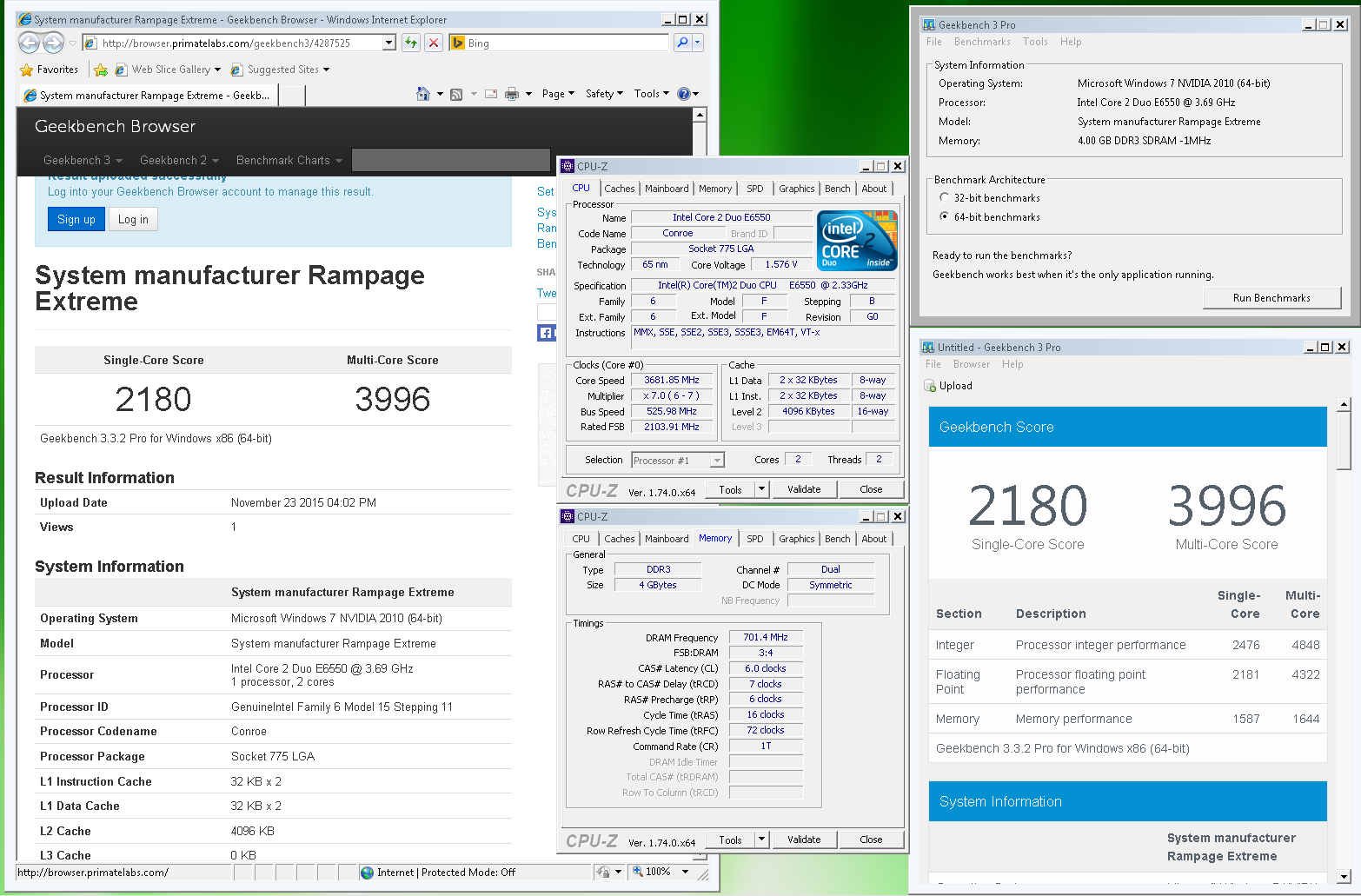Screen dimensions: 1361x896
Task: Expand Geekbench 3 nav dropdown
Action: [x=83, y=161]
